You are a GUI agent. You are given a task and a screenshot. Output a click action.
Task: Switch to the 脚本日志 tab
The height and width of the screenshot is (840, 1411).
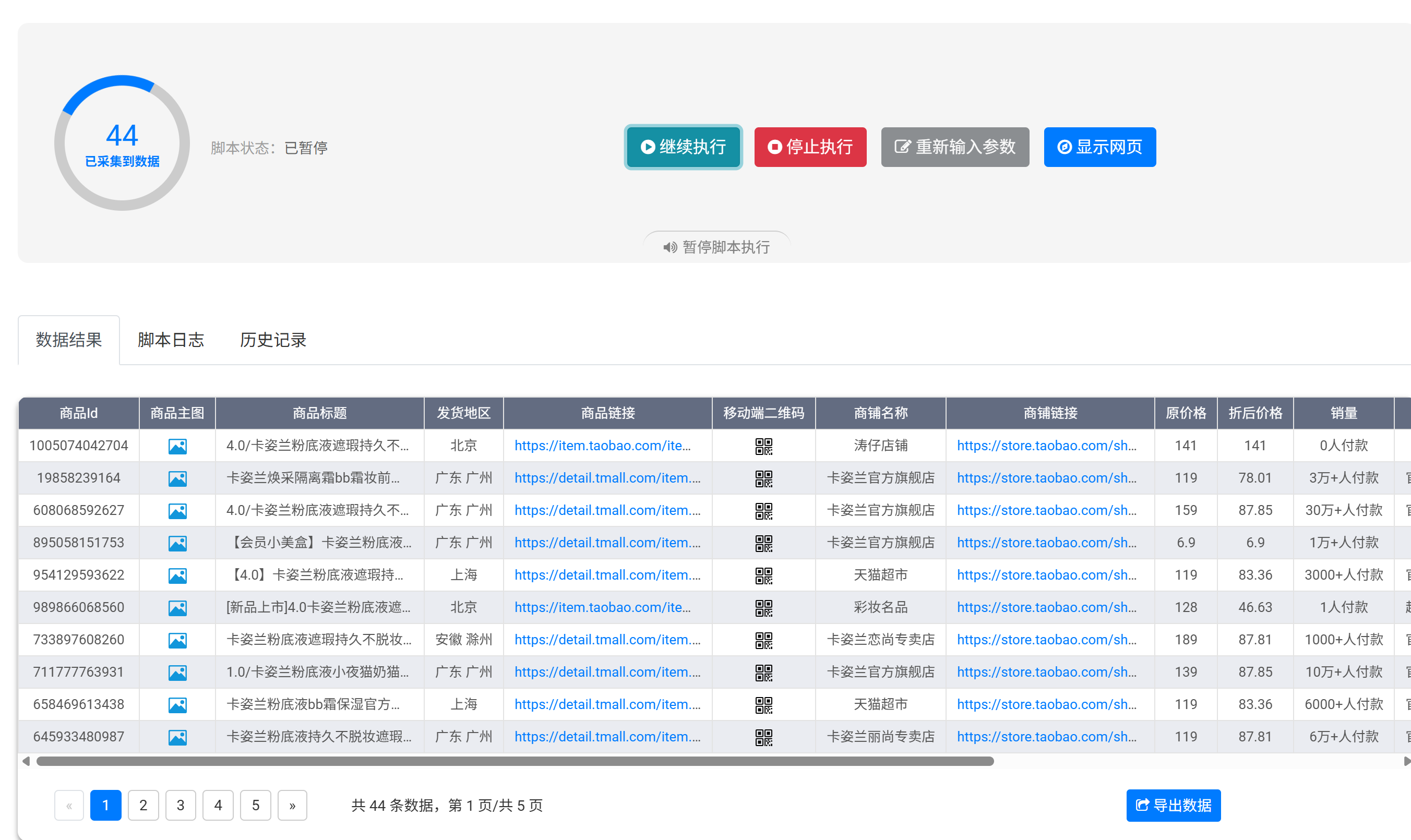coord(170,340)
